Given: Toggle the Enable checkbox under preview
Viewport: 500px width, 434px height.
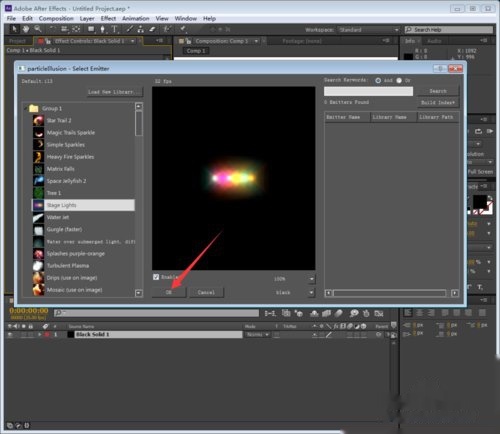Looking at the screenshot, I should 156,277.
